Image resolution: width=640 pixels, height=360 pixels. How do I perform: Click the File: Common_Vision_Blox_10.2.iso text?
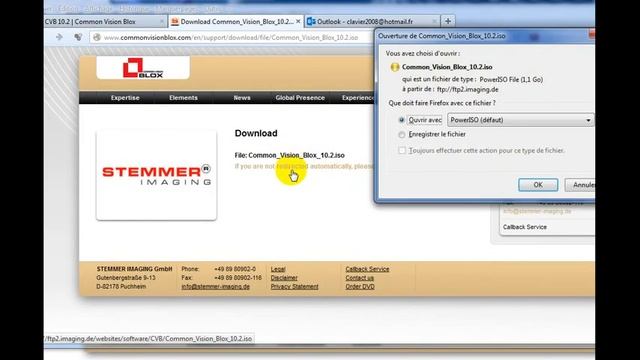click(x=289, y=155)
